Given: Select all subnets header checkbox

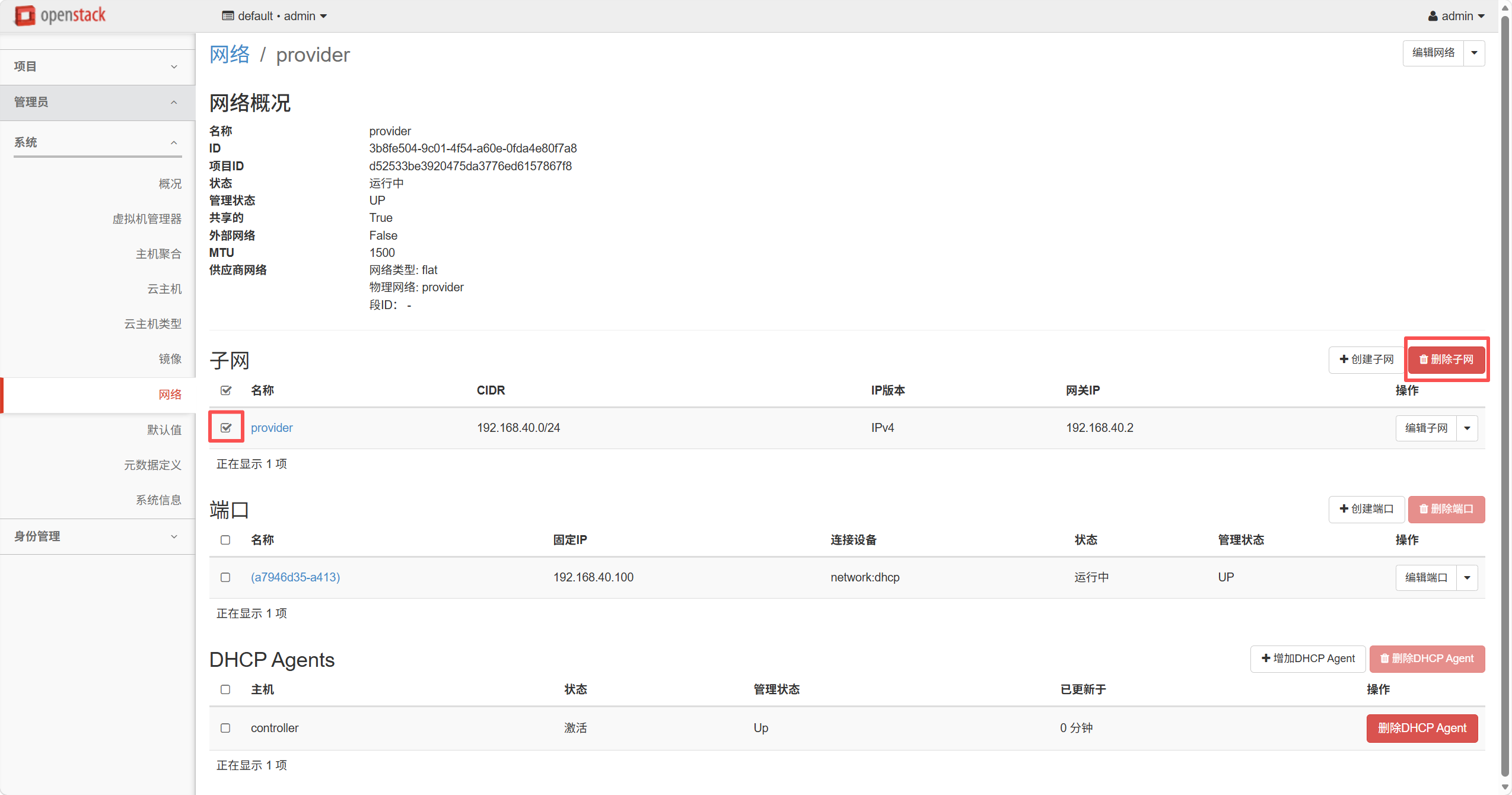Looking at the screenshot, I should pos(225,390).
